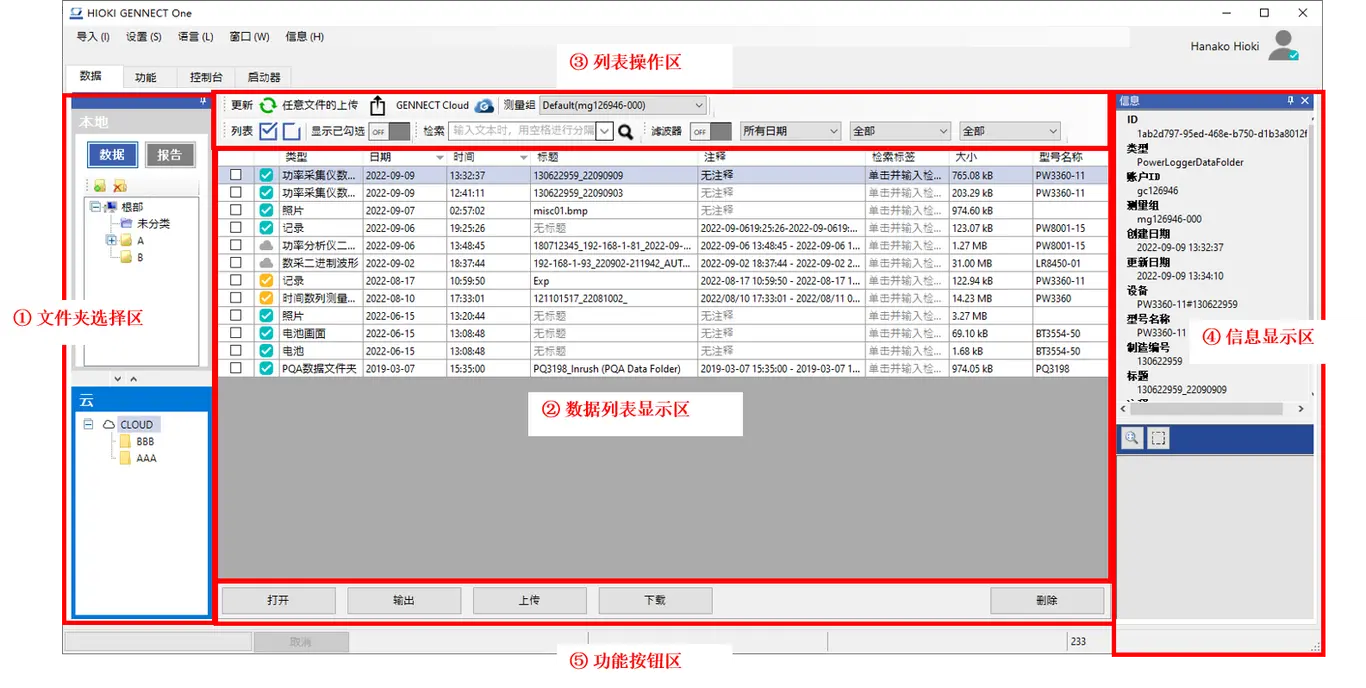Image resolution: width=1366 pixels, height=688 pixels.
Task: Toggle the 显示已勾选 OFF switch
Action: pos(389,131)
